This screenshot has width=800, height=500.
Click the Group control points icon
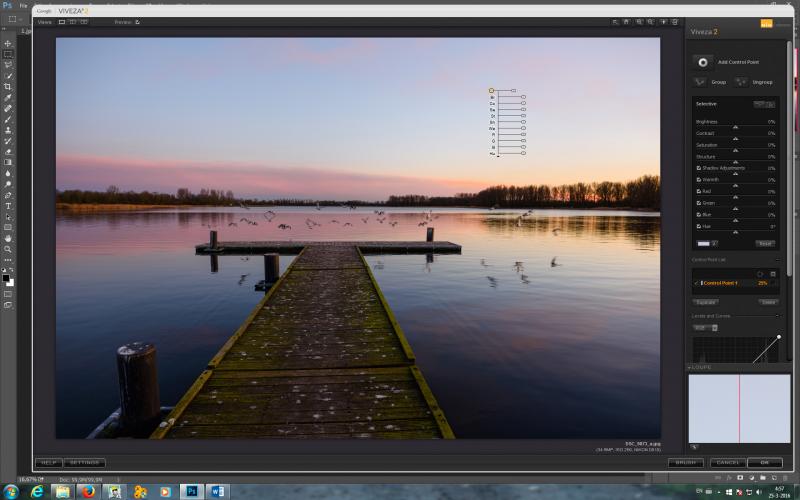tap(699, 82)
